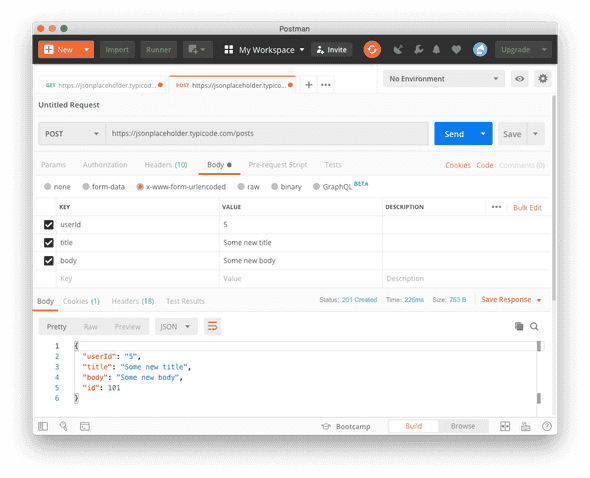Click the Bootcamp graduation cap icon
Screen dimensions: 590x478
click(x=326, y=426)
